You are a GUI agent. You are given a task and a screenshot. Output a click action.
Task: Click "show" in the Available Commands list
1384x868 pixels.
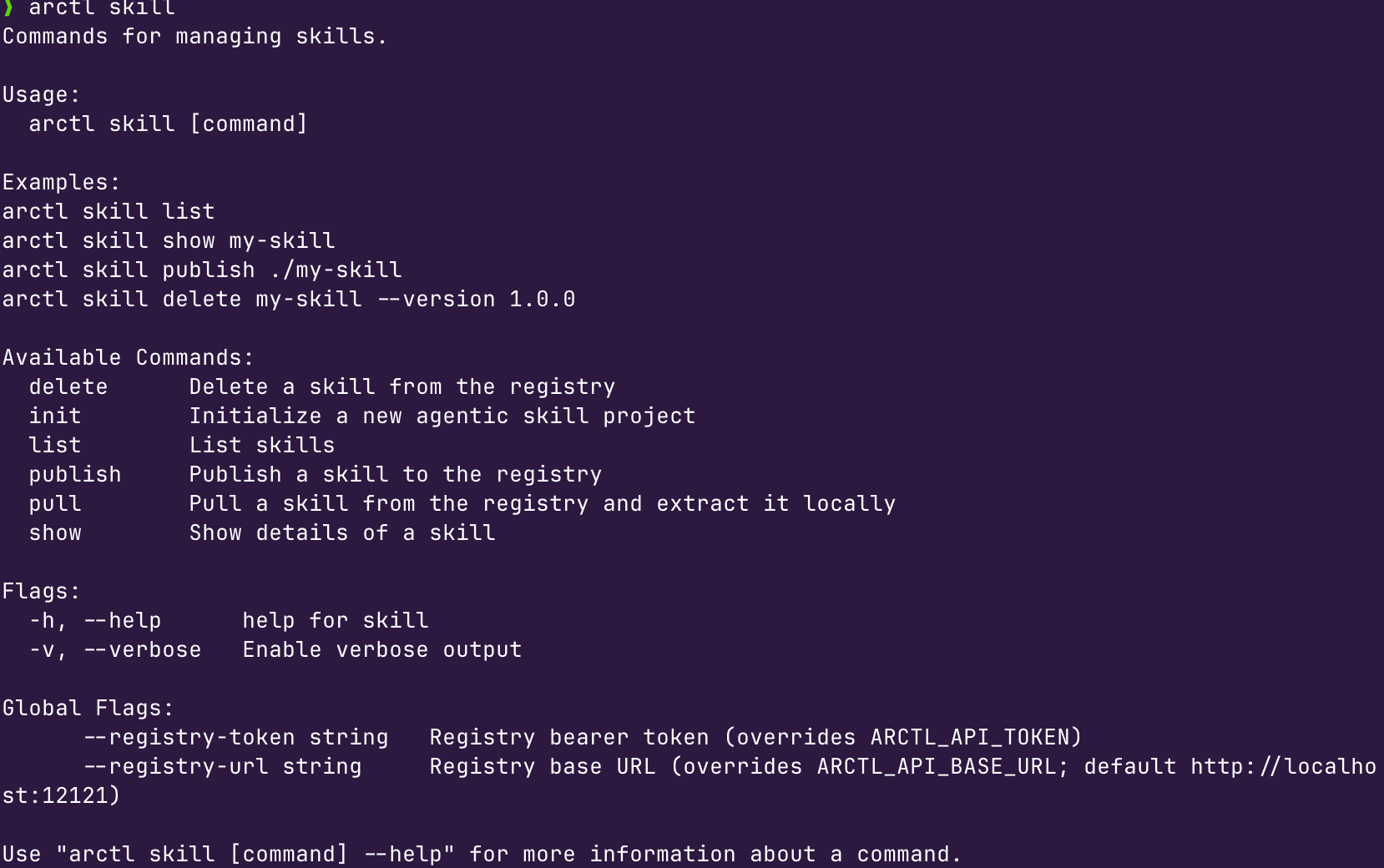click(55, 533)
